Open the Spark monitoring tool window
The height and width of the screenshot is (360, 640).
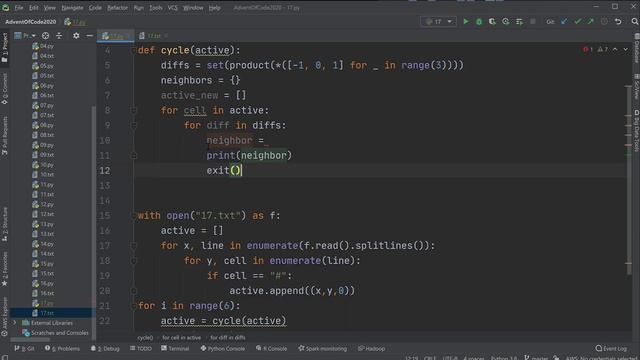[322, 348]
